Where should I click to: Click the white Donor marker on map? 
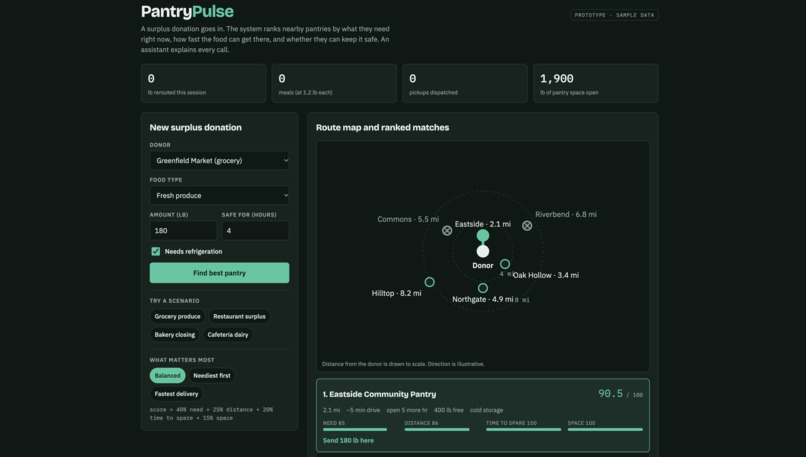(483, 251)
